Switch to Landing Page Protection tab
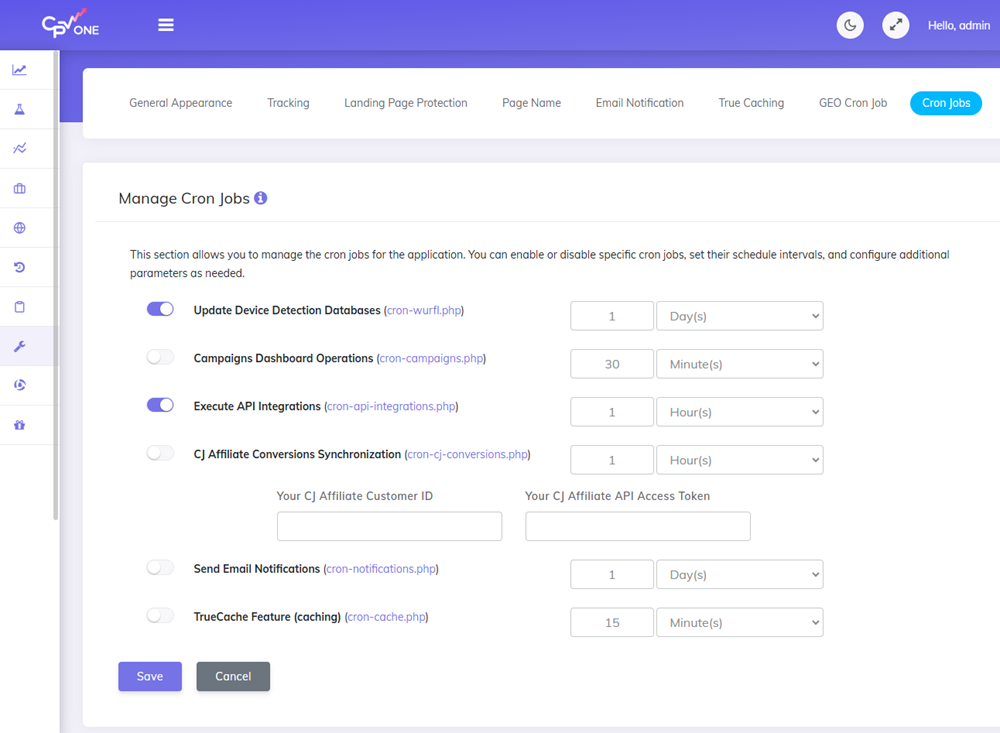 click(406, 103)
